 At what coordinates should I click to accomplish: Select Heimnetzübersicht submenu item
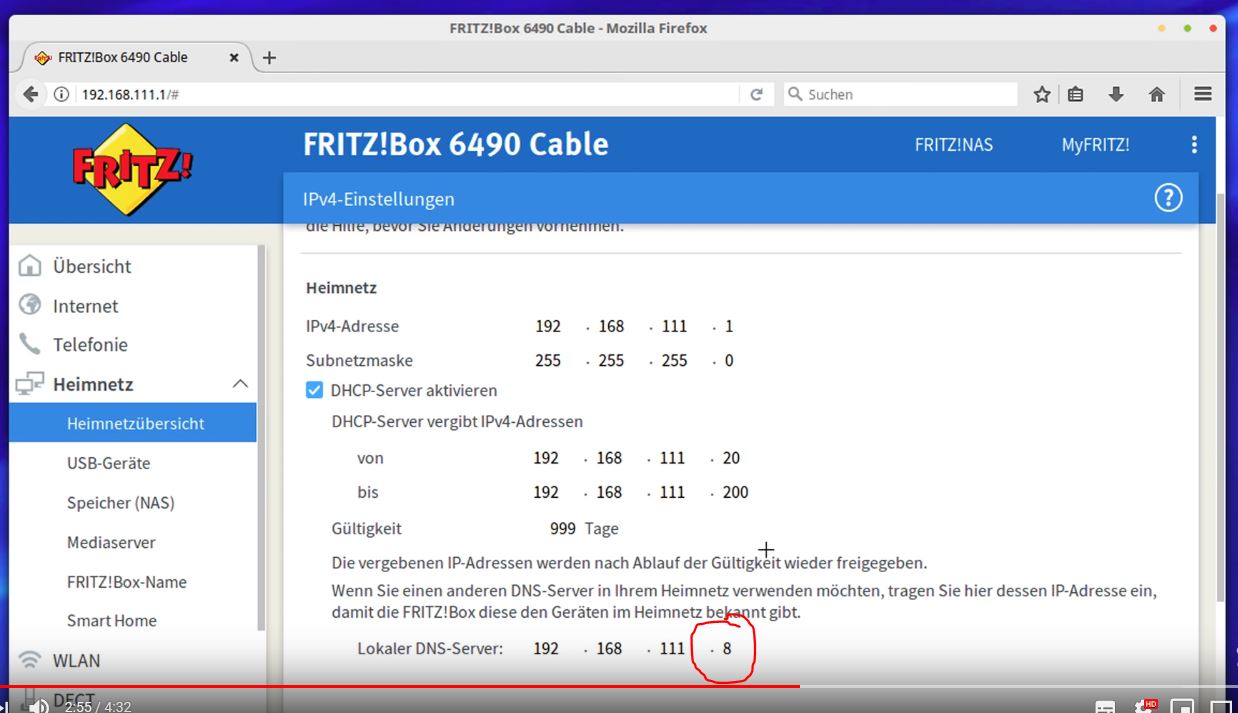tap(133, 423)
